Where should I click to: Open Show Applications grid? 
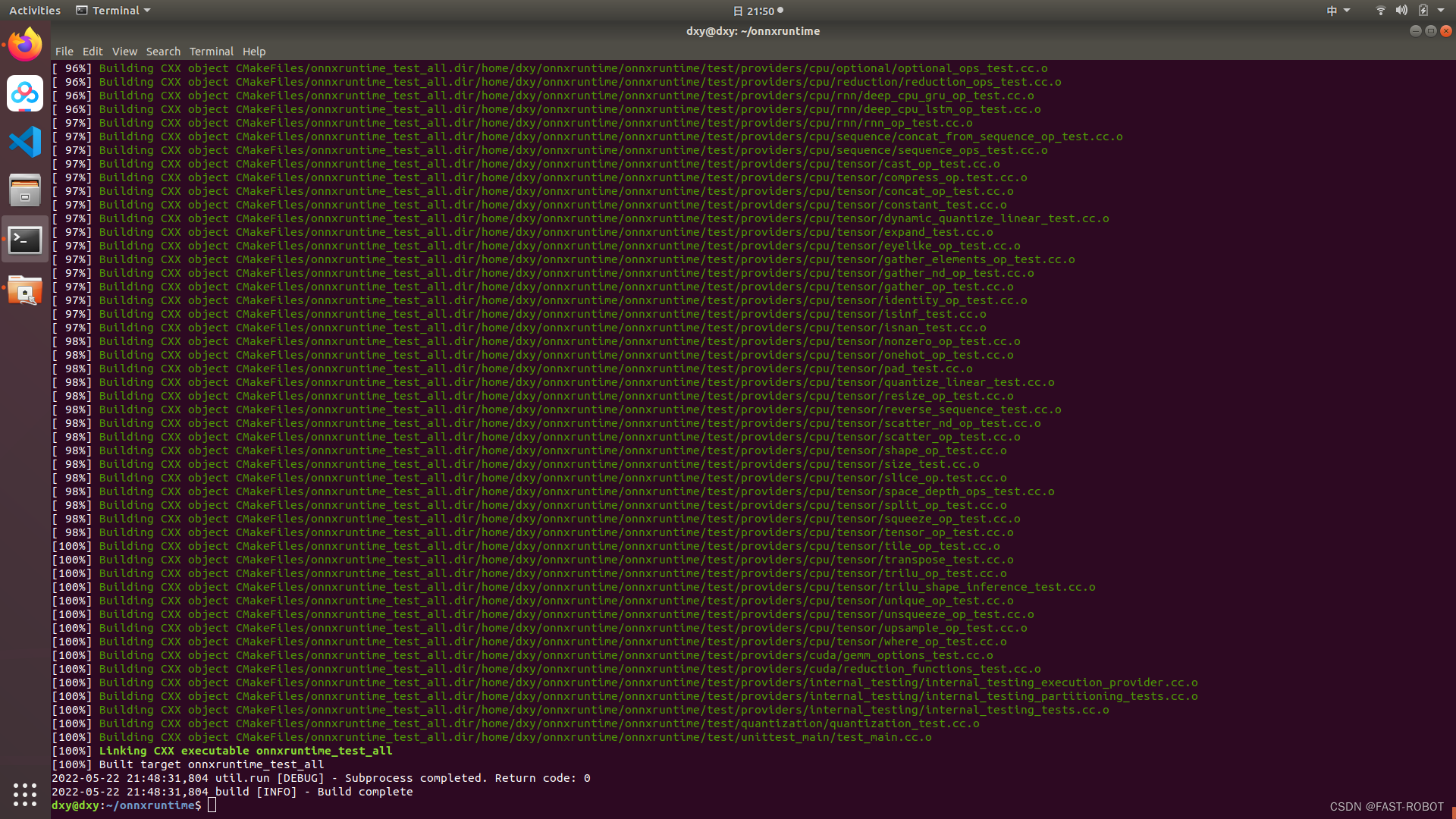(x=25, y=794)
